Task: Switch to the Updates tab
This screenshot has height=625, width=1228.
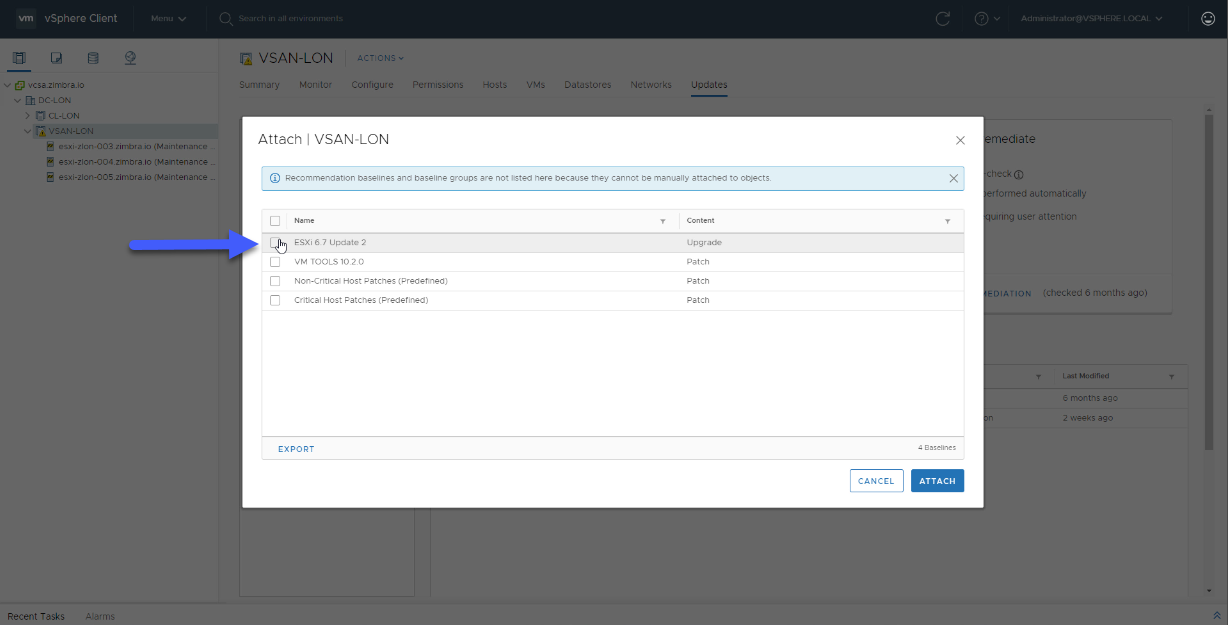Action: point(709,85)
